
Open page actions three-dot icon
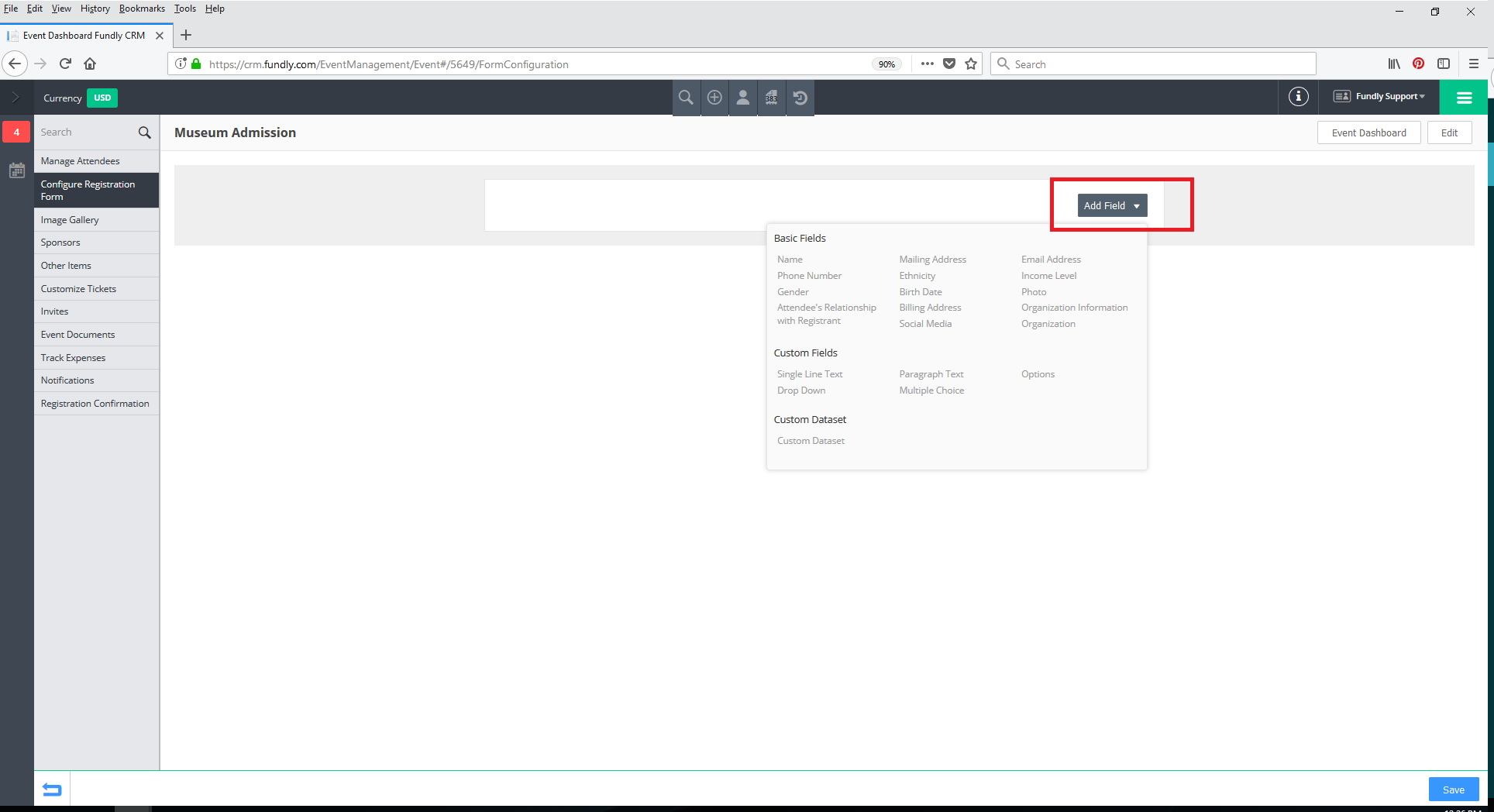point(927,64)
